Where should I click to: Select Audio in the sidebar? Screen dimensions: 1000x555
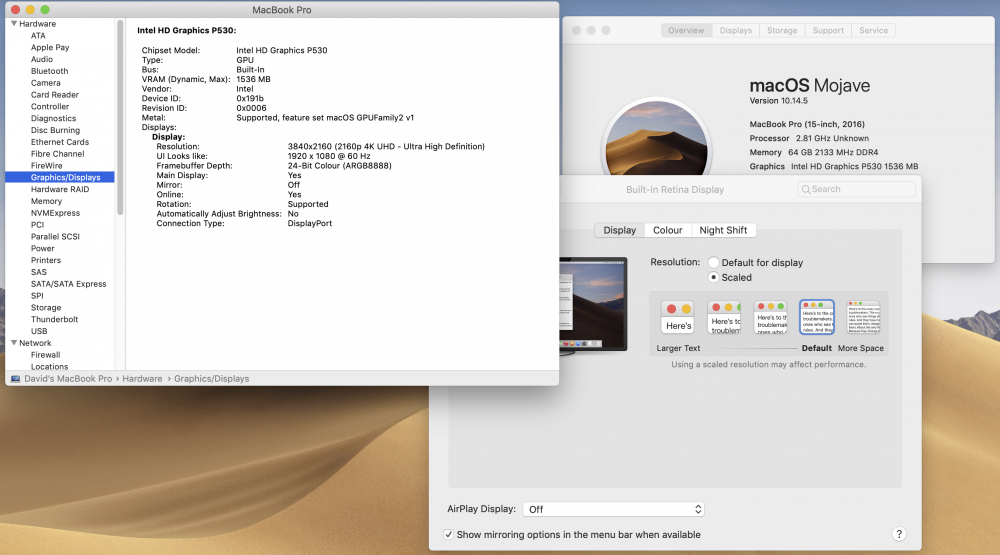pyautogui.click(x=41, y=59)
